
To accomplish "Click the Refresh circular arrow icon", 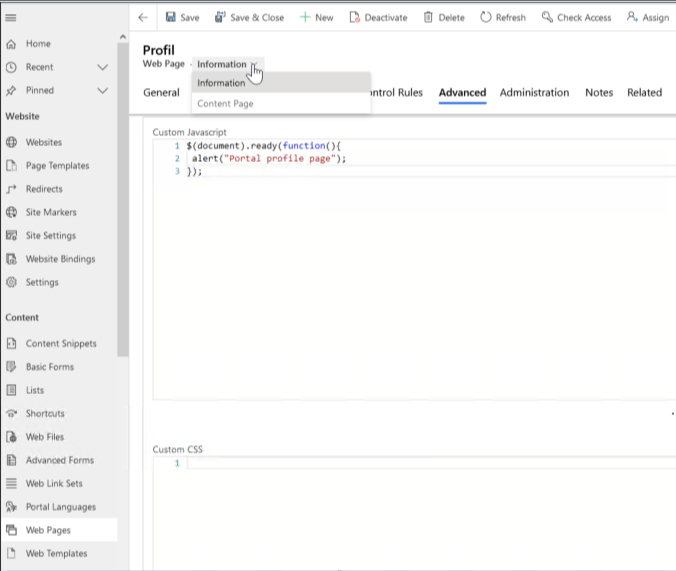I will pyautogui.click(x=486, y=17).
